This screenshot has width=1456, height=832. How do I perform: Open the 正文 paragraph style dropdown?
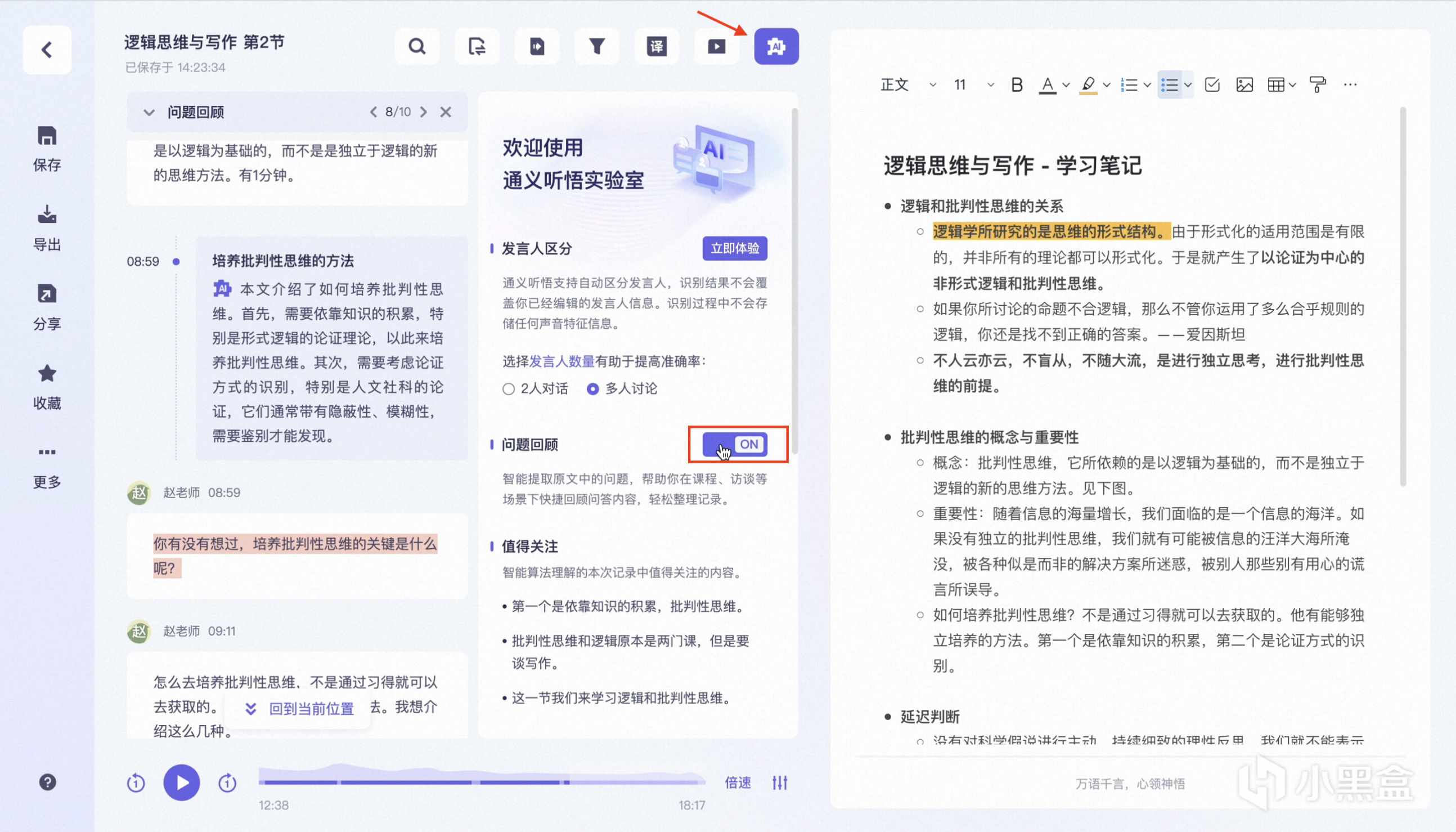click(908, 85)
